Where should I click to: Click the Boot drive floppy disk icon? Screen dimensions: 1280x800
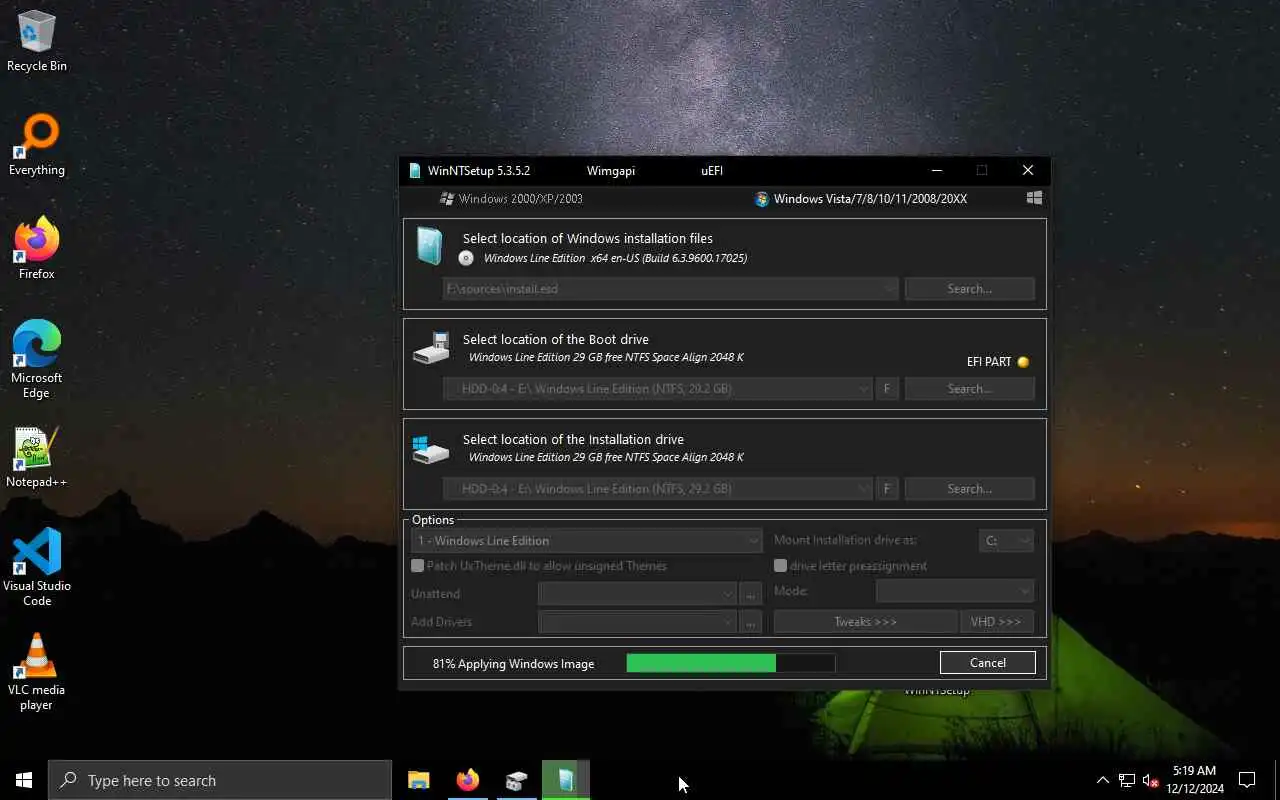tap(432, 348)
